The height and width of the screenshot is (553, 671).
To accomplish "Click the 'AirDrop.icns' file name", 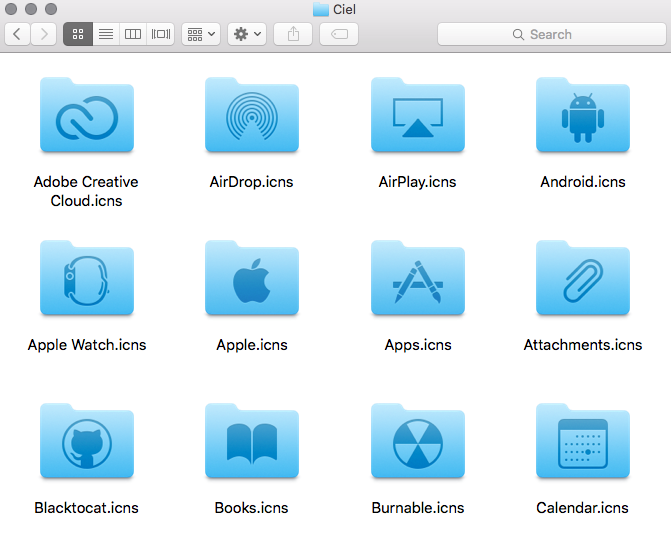I will [252, 182].
